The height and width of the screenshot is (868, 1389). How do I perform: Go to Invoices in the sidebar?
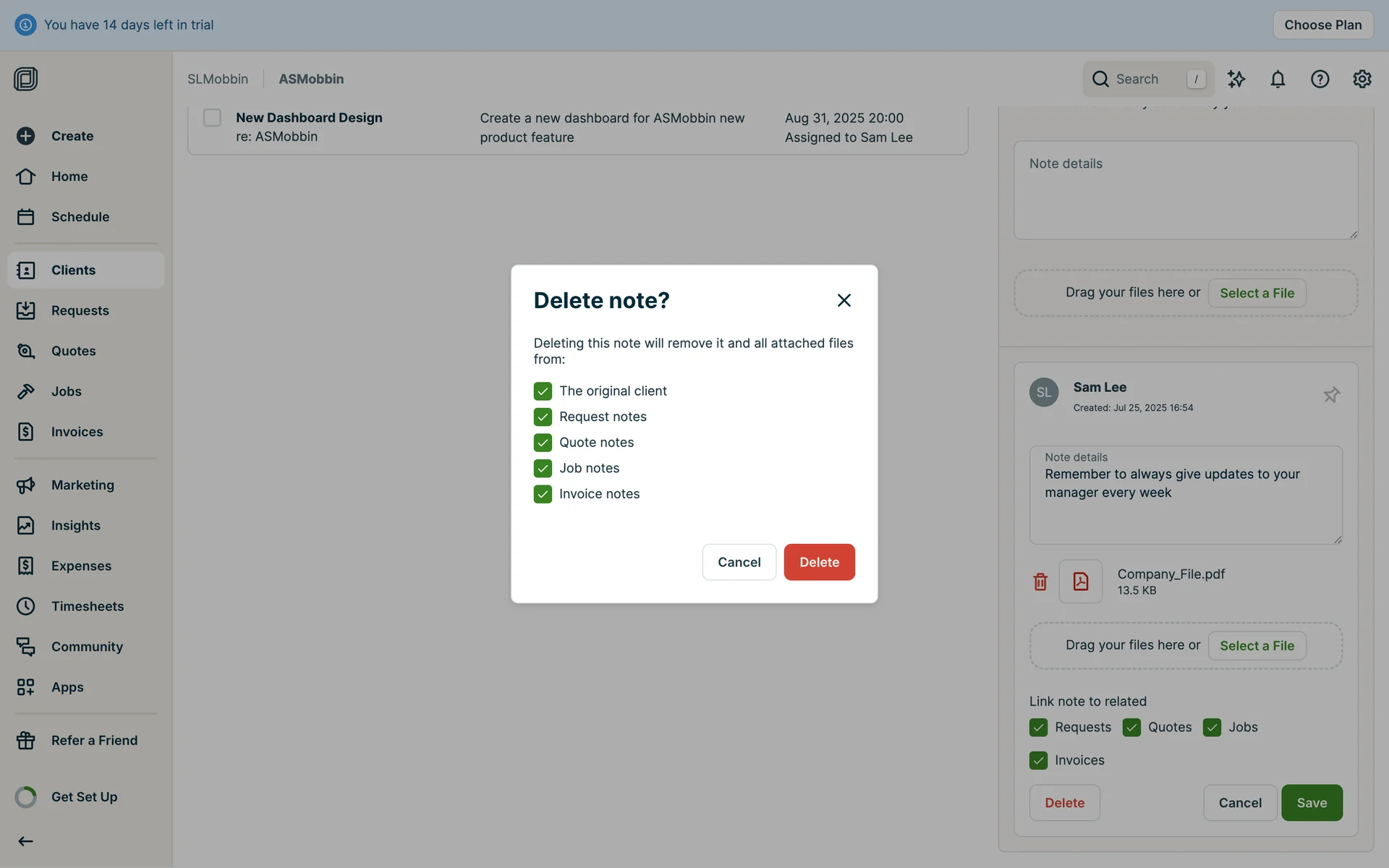(77, 432)
